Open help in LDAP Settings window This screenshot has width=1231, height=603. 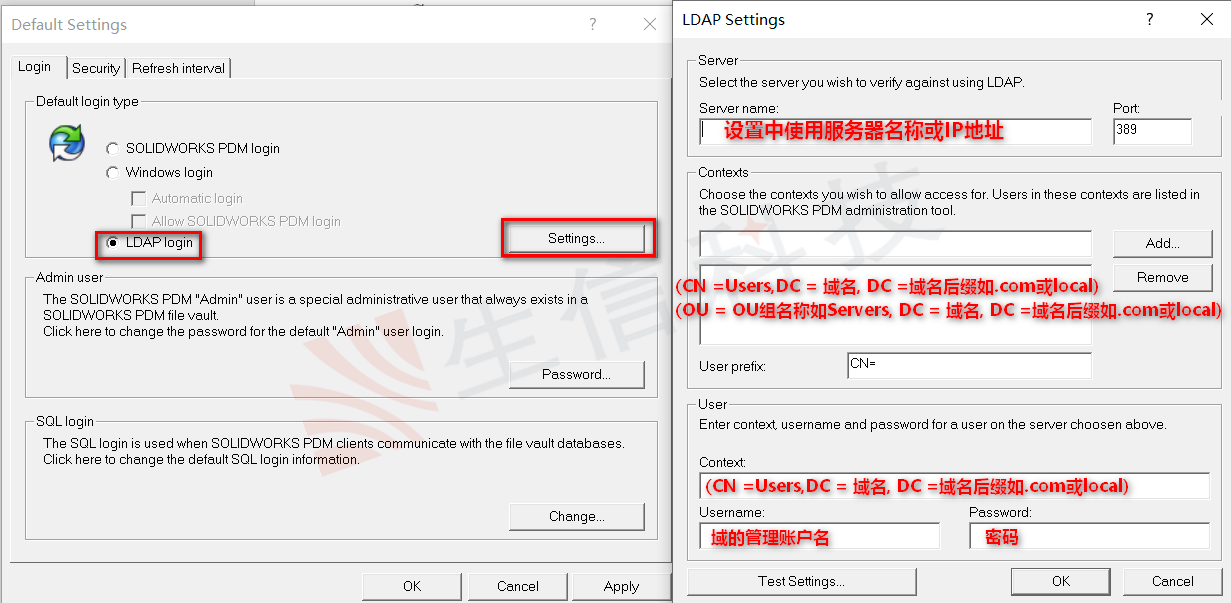pyautogui.click(x=1150, y=19)
